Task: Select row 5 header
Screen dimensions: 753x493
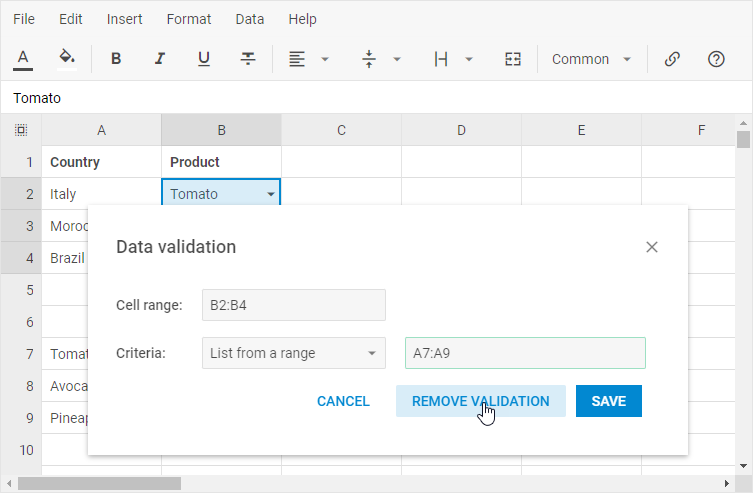Action: [x=21, y=290]
